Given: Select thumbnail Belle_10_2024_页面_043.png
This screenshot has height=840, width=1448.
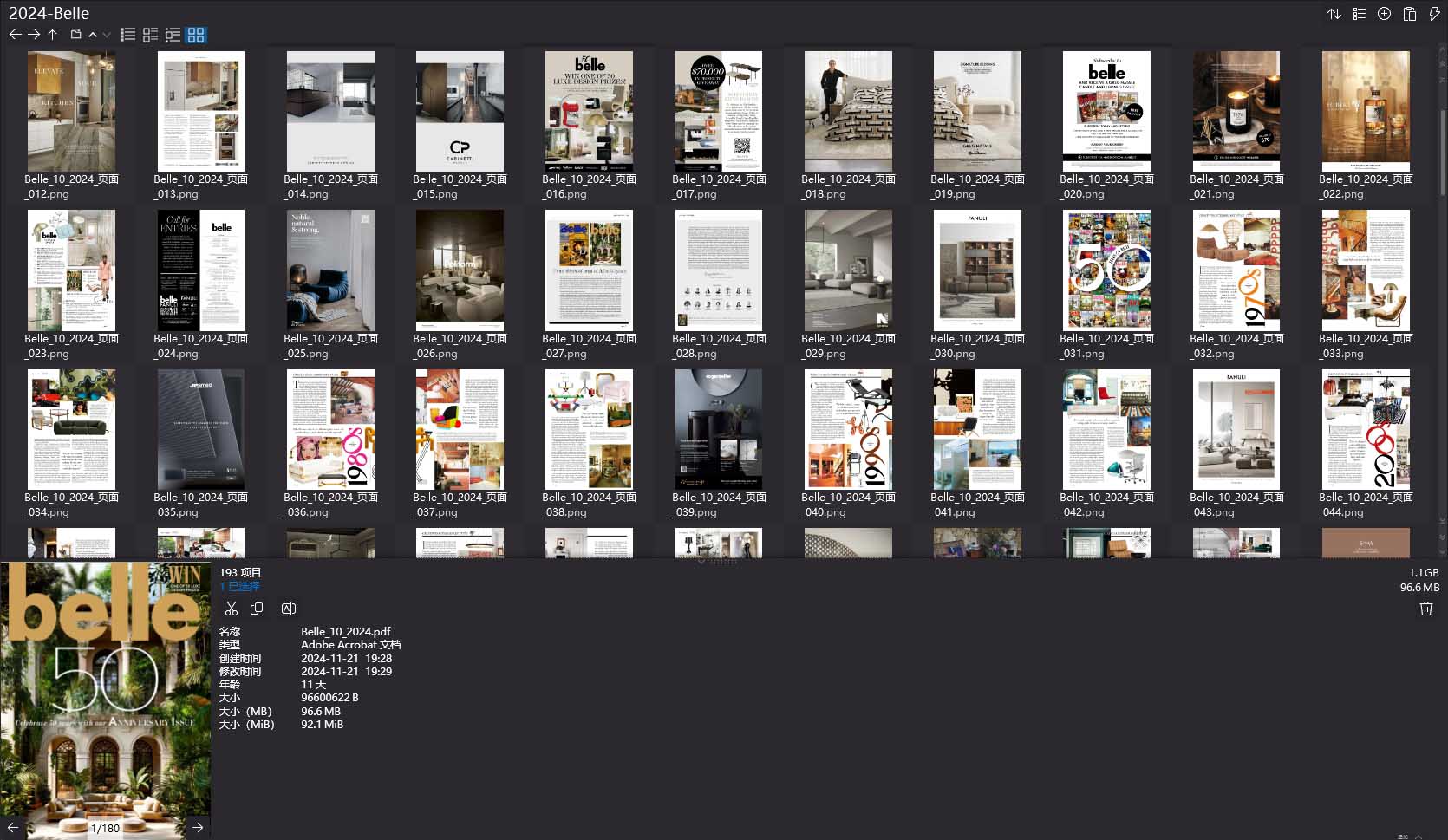Looking at the screenshot, I should (1236, 429).
